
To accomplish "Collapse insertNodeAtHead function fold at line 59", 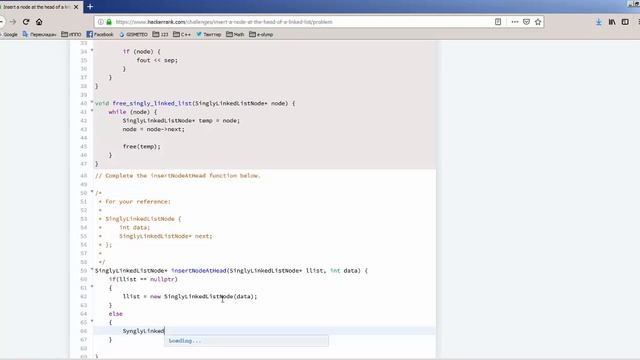I will [92, 270].
